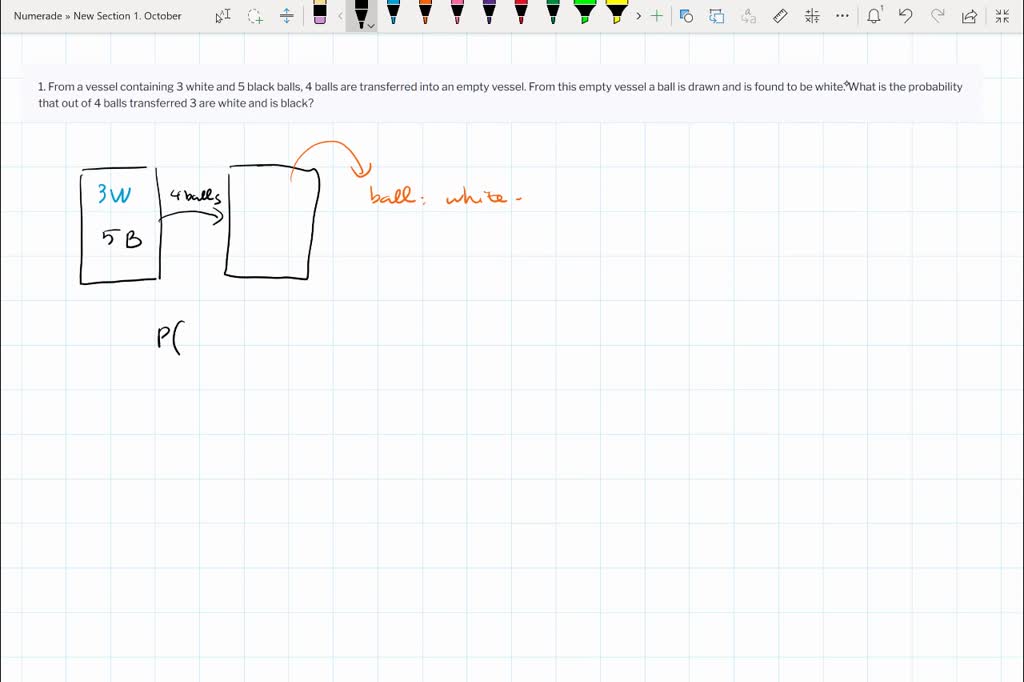Select the Eraser tool
This screenshot has width=1024, height=682.
coord(320,14)
